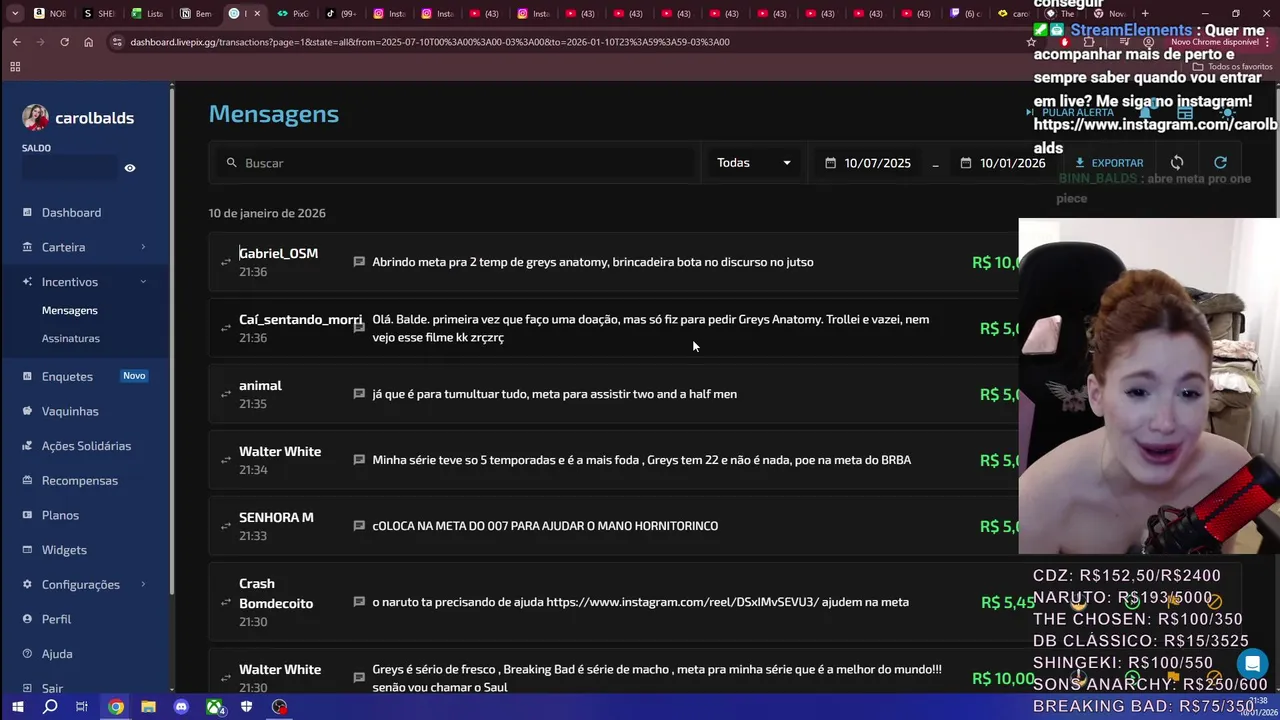
Task: Click the Dashboard grid icon
Action: click(x=27, y=212)
